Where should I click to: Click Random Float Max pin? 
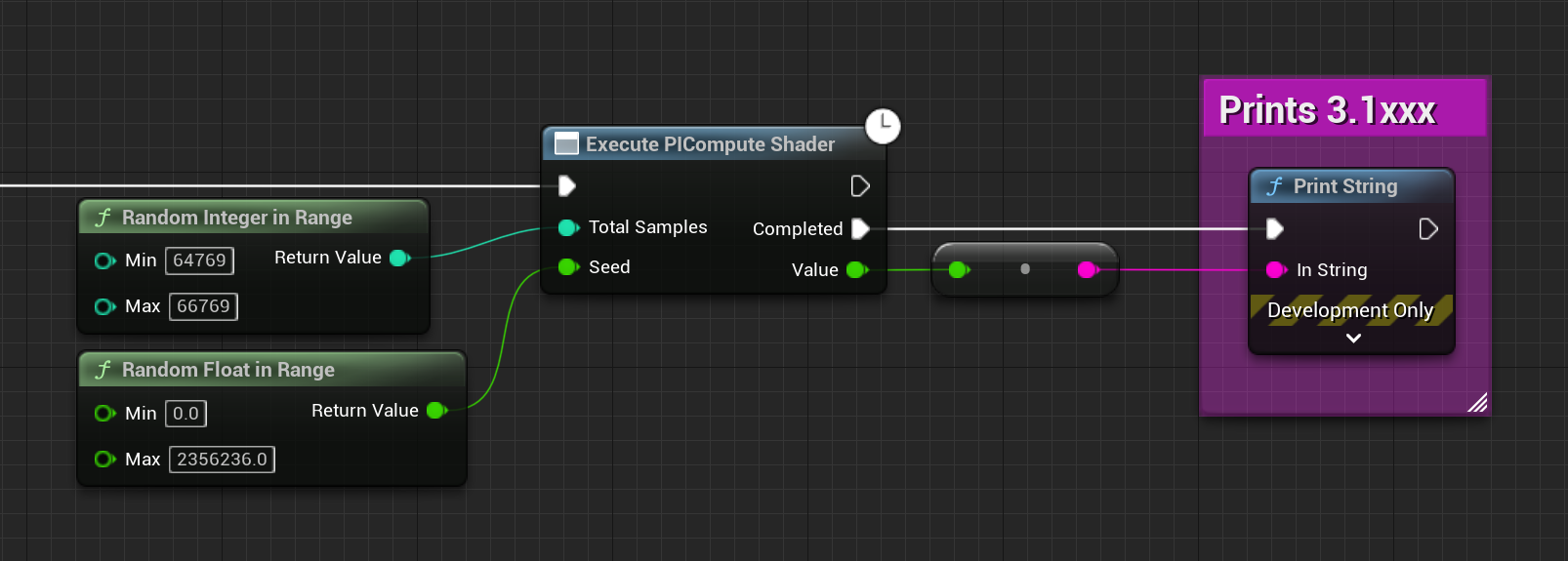pos(104,460)
